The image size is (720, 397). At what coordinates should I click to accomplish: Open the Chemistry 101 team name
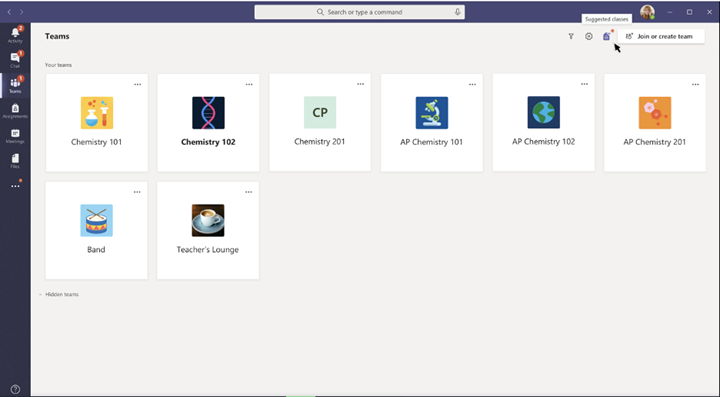pyautogui.click(x=96, y=142)
